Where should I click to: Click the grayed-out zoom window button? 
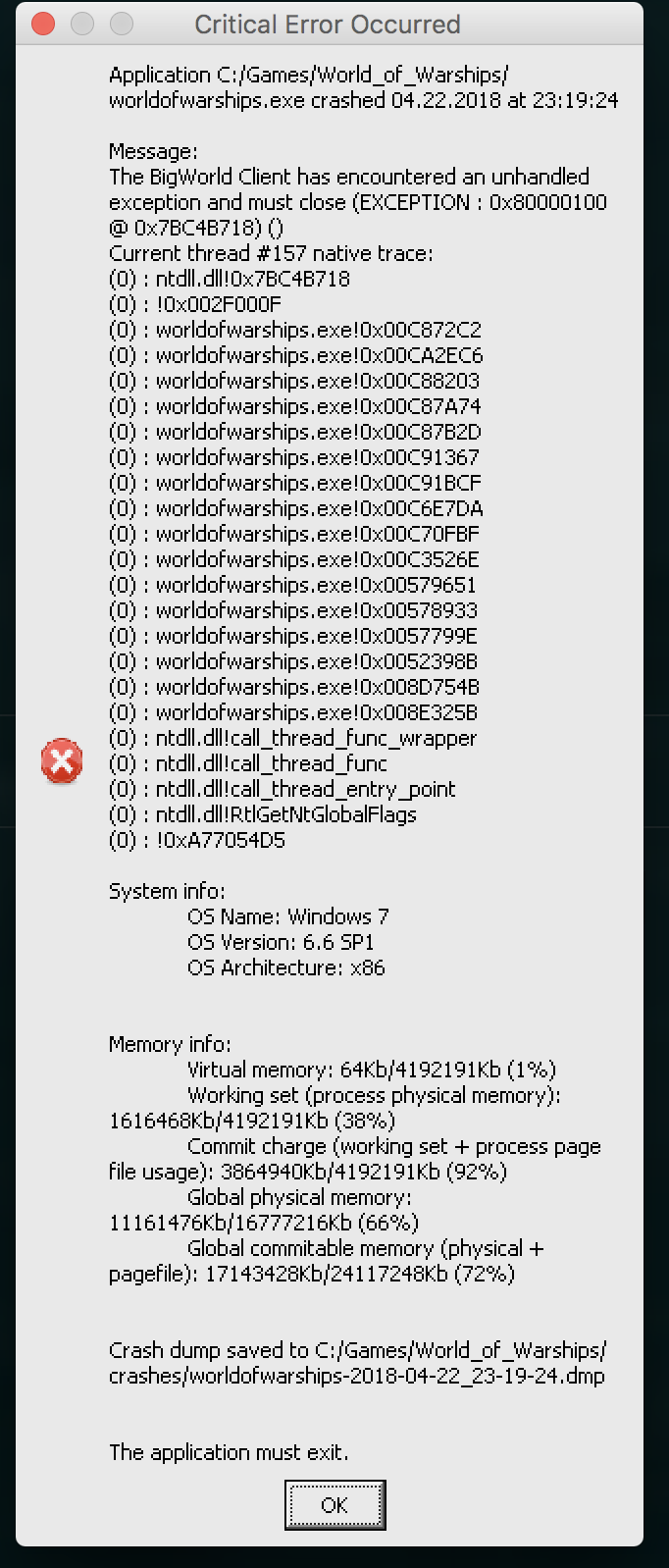pos(122,24)
